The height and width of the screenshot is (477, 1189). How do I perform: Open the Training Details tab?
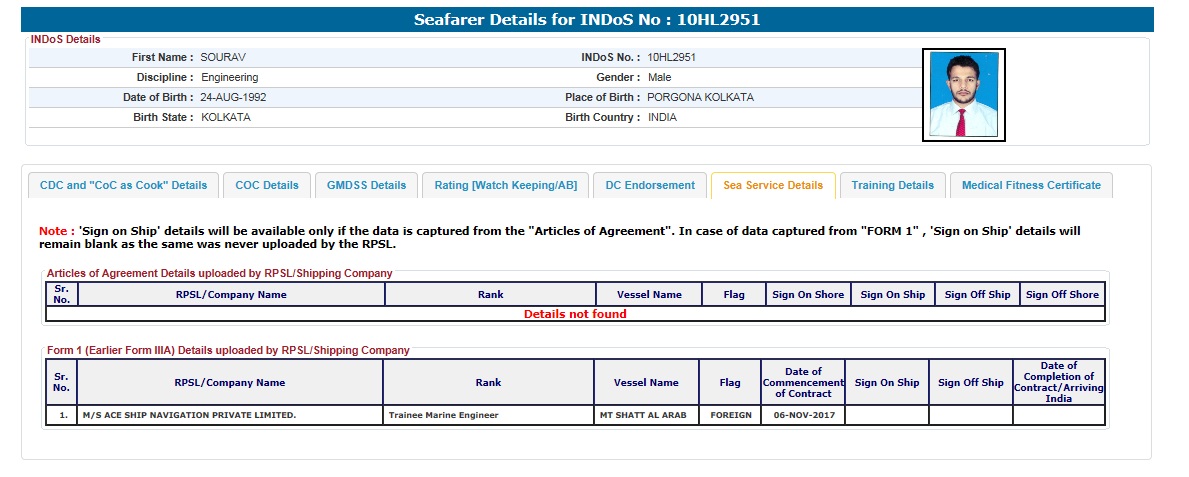click(x=893, y=185)
